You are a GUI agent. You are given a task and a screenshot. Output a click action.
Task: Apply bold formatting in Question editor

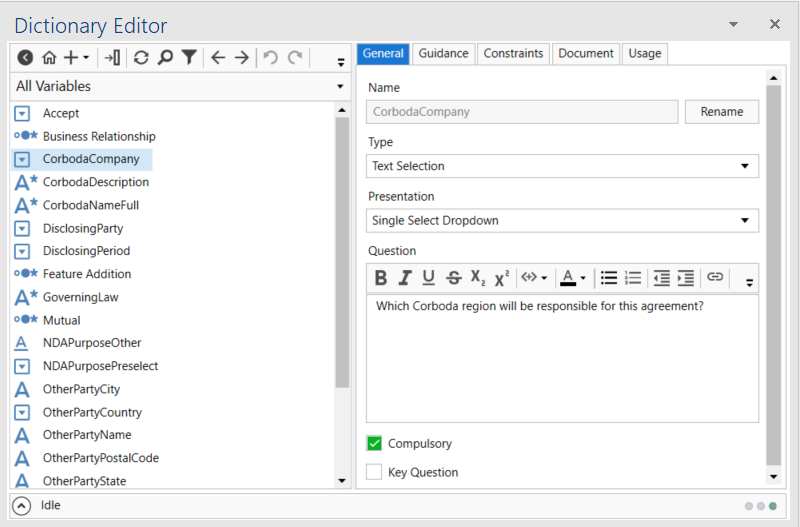coord(381,278)
